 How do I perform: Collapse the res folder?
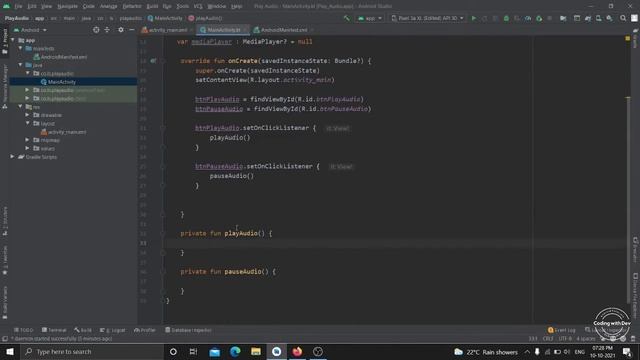coord(20,107)
